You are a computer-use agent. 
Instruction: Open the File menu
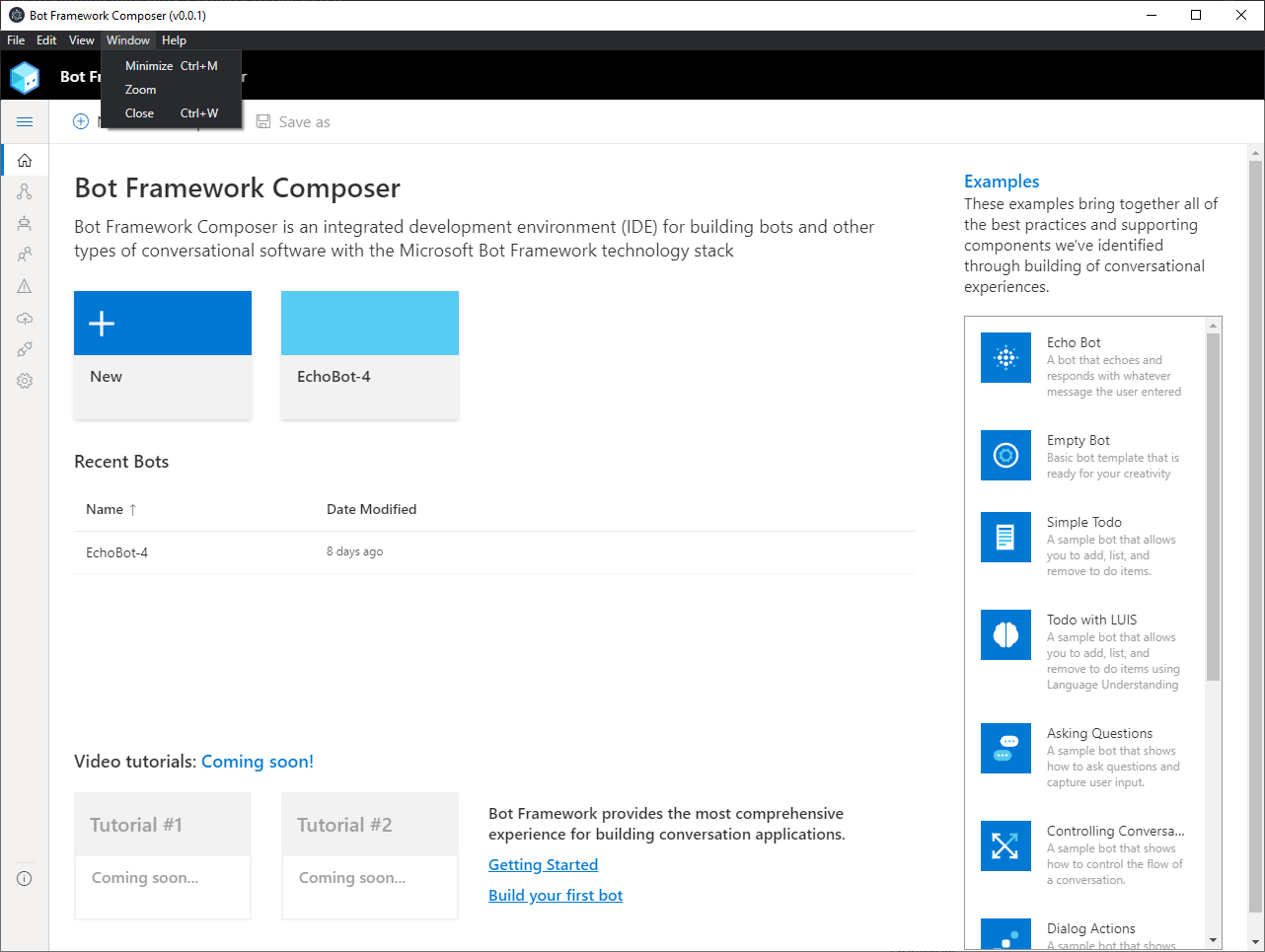[x=16, y=40]
